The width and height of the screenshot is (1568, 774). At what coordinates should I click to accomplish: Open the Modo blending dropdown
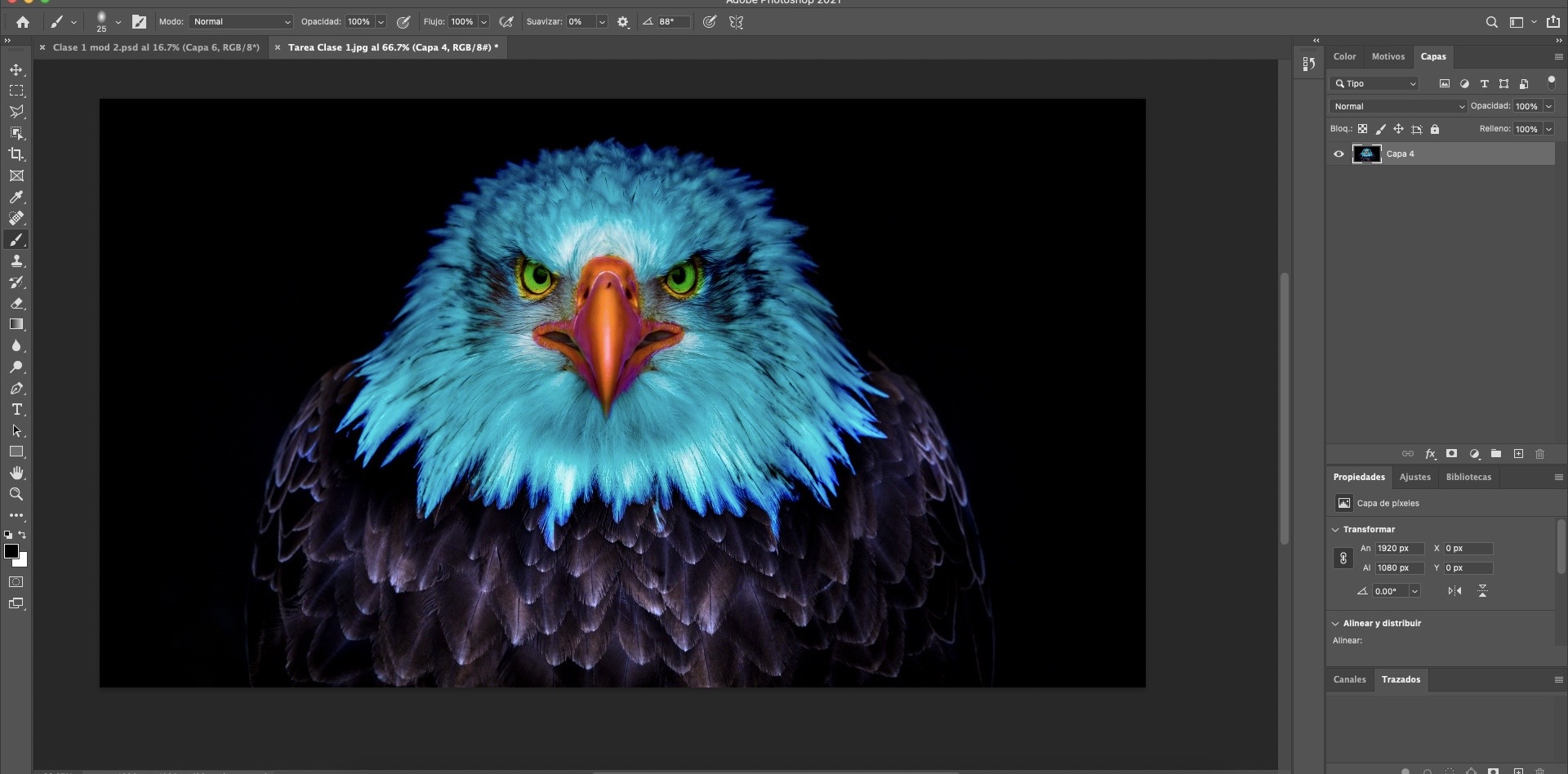[x=241, y=22]
